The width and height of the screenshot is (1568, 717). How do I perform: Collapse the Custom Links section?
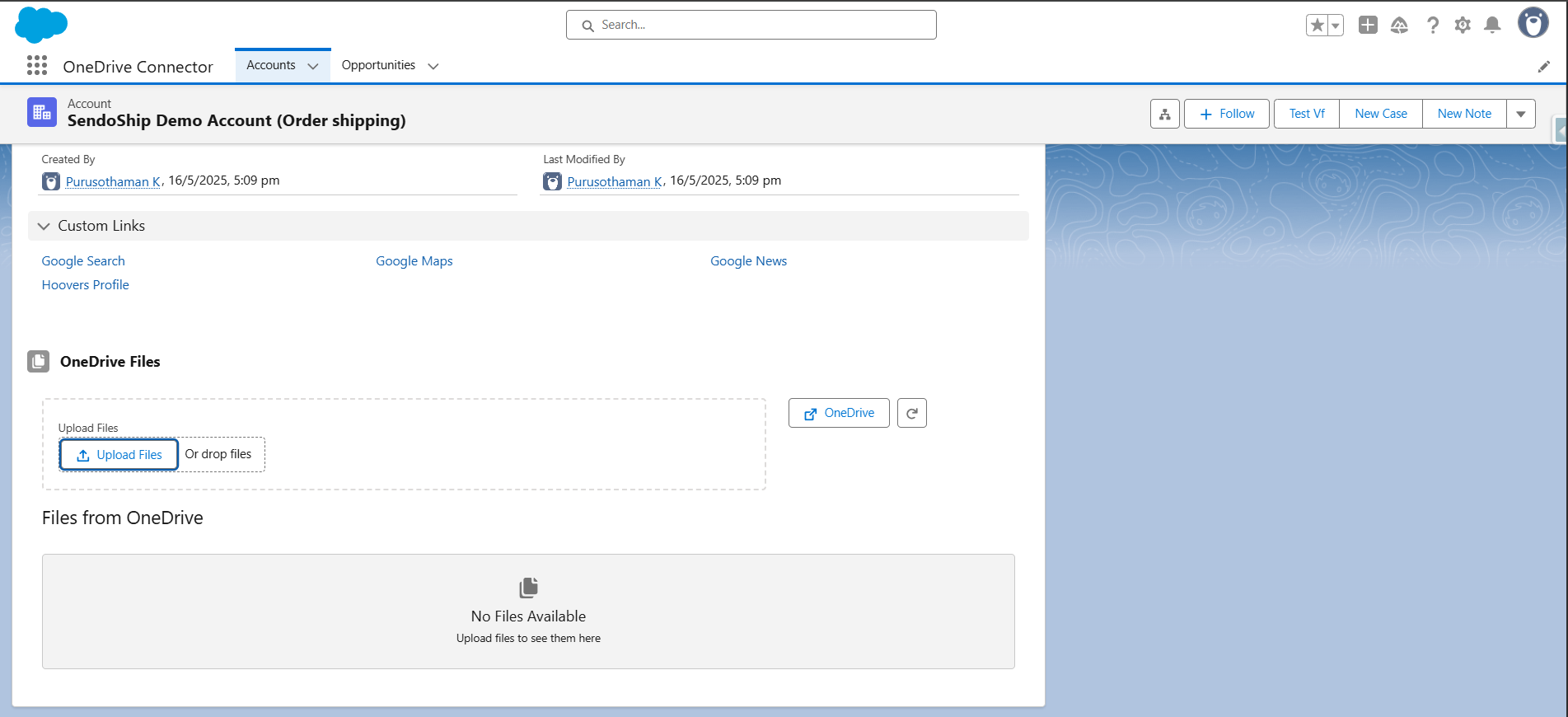[529, 226]
